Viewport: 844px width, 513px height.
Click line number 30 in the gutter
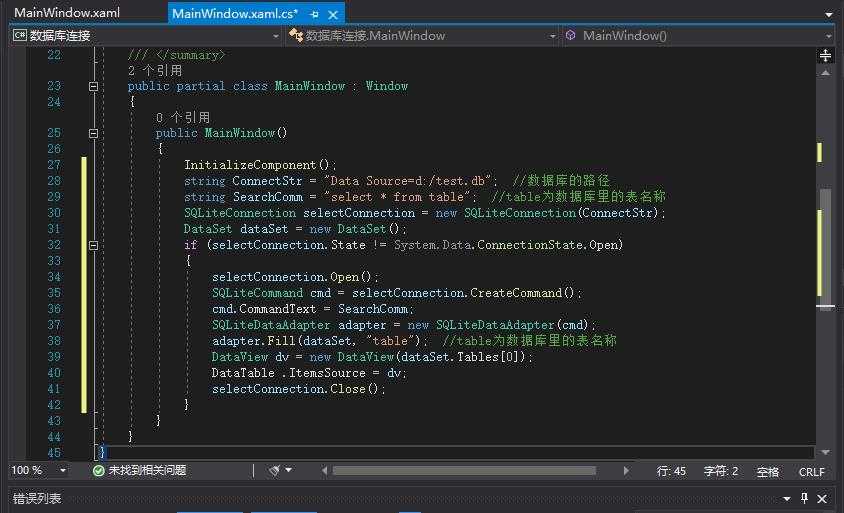pyautogui.click(x=54, y=213)
